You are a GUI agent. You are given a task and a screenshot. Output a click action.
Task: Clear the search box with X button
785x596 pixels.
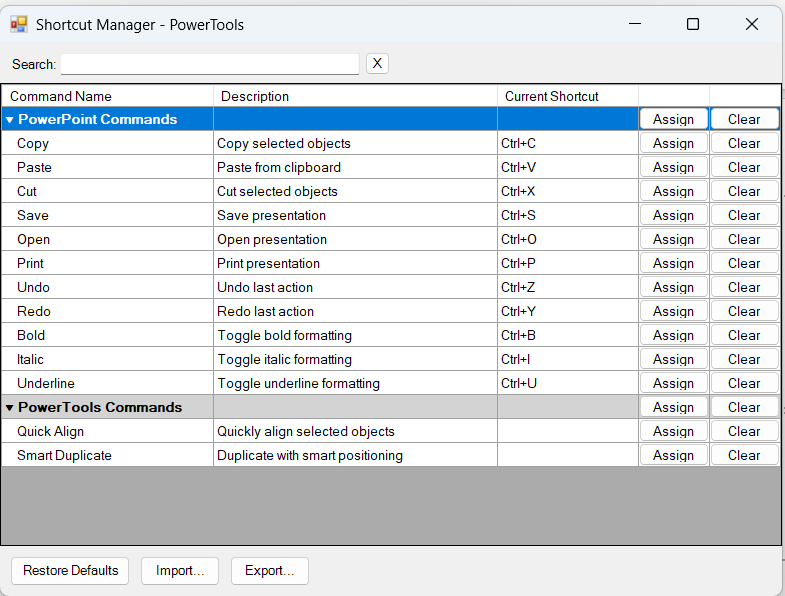[377, 64]
